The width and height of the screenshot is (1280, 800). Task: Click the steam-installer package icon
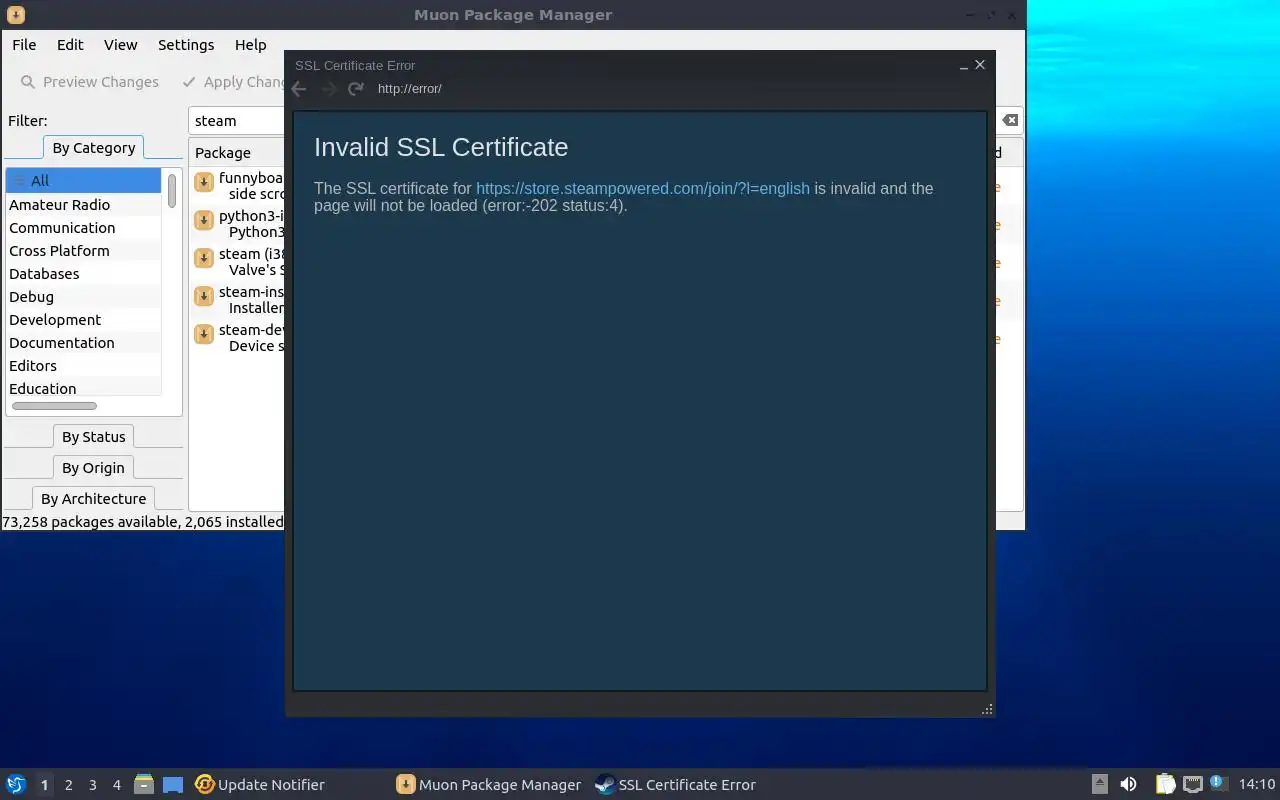tap(204, 296)
